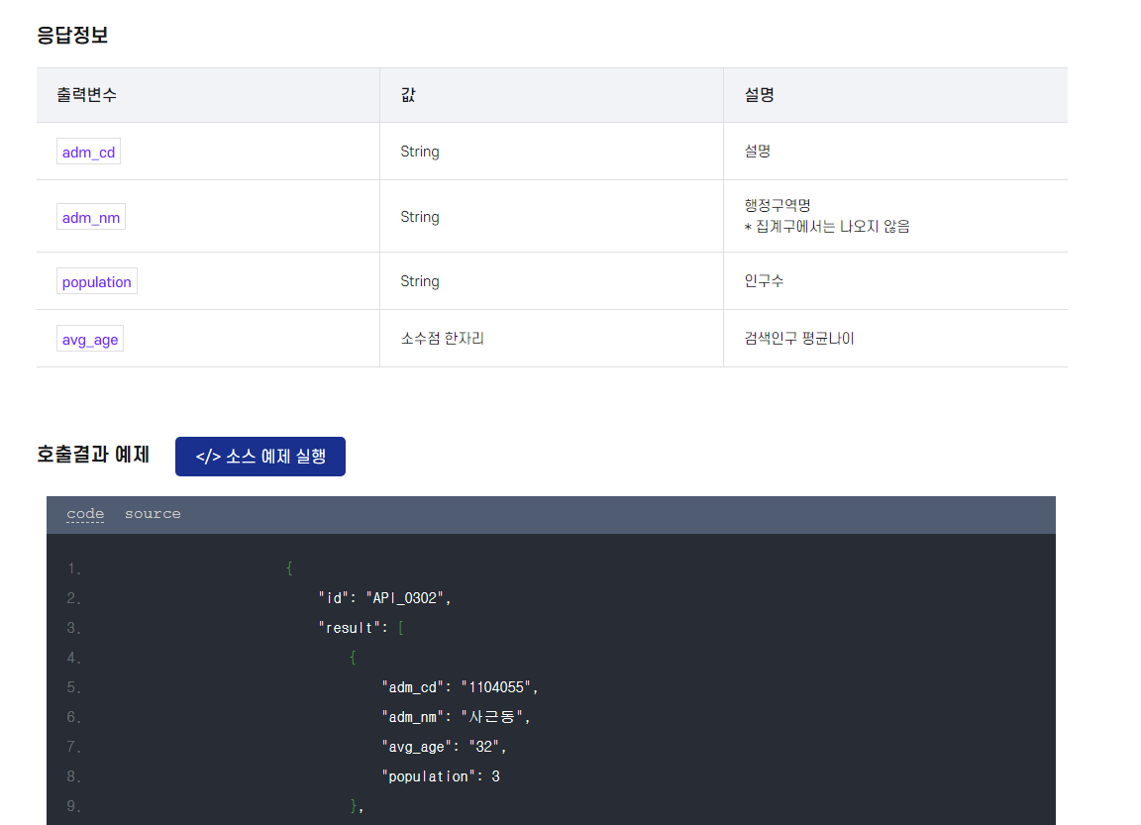Click the 호출결과 예제 heading
The height and width of the screenshot is (825, 1141).
click(x=93, y=454)
